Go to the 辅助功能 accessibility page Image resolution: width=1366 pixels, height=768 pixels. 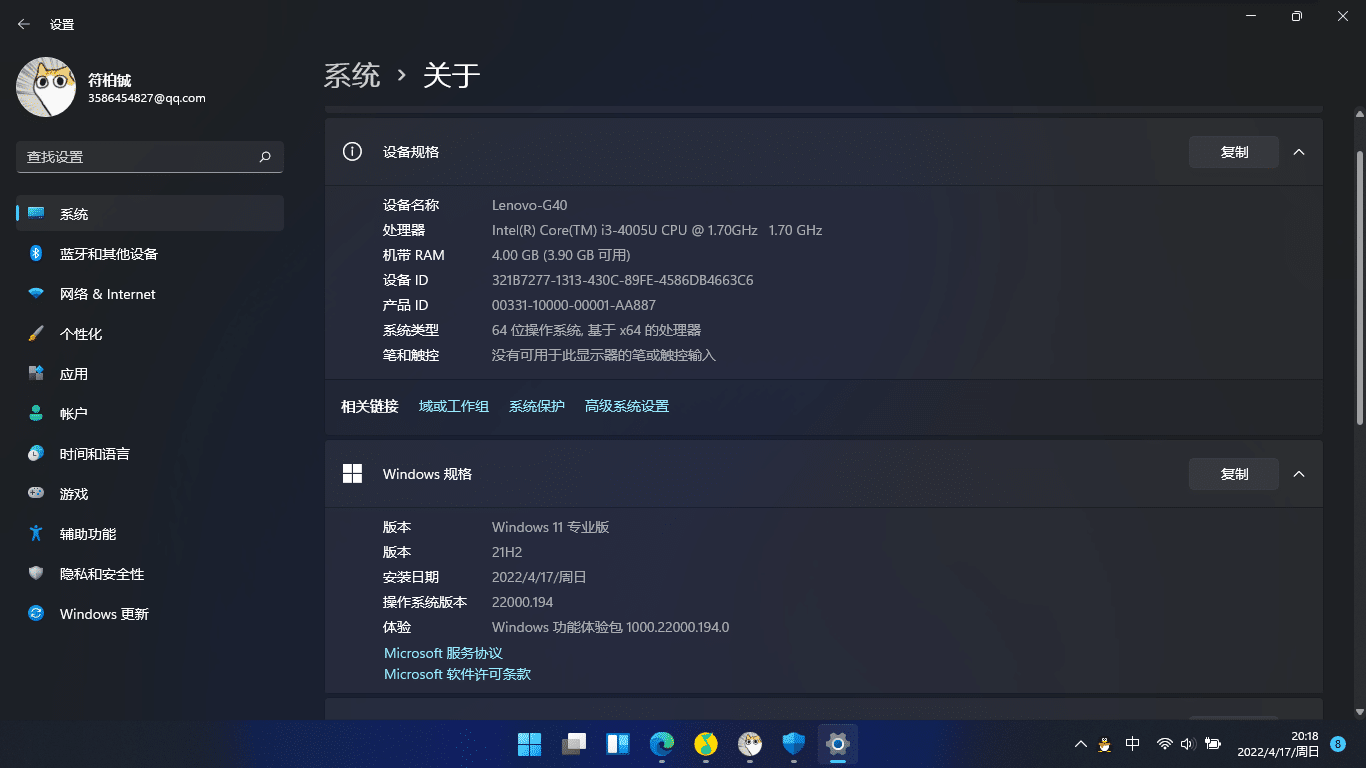(88, 534)
